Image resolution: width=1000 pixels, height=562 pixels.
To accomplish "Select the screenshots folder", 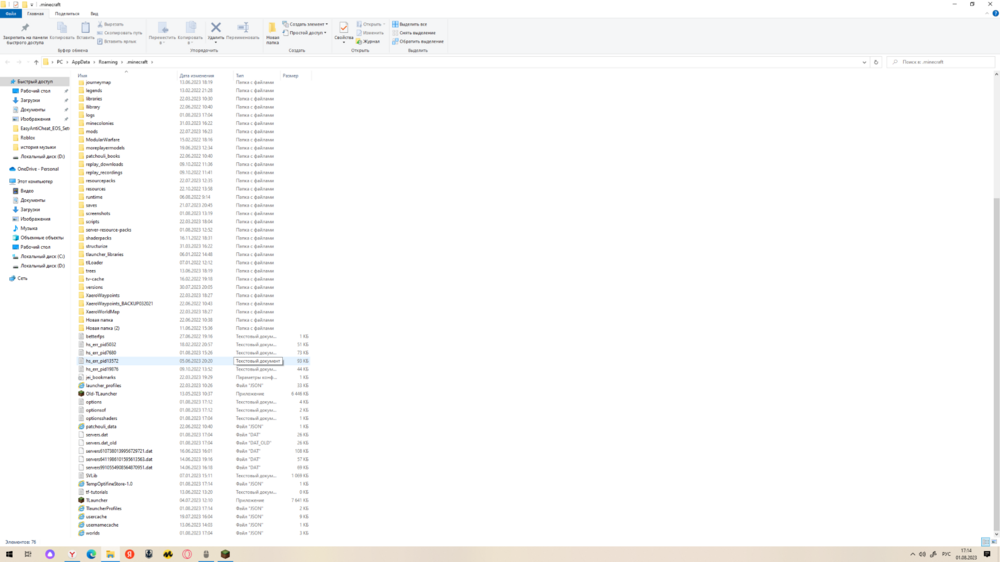I will (98, 214).
